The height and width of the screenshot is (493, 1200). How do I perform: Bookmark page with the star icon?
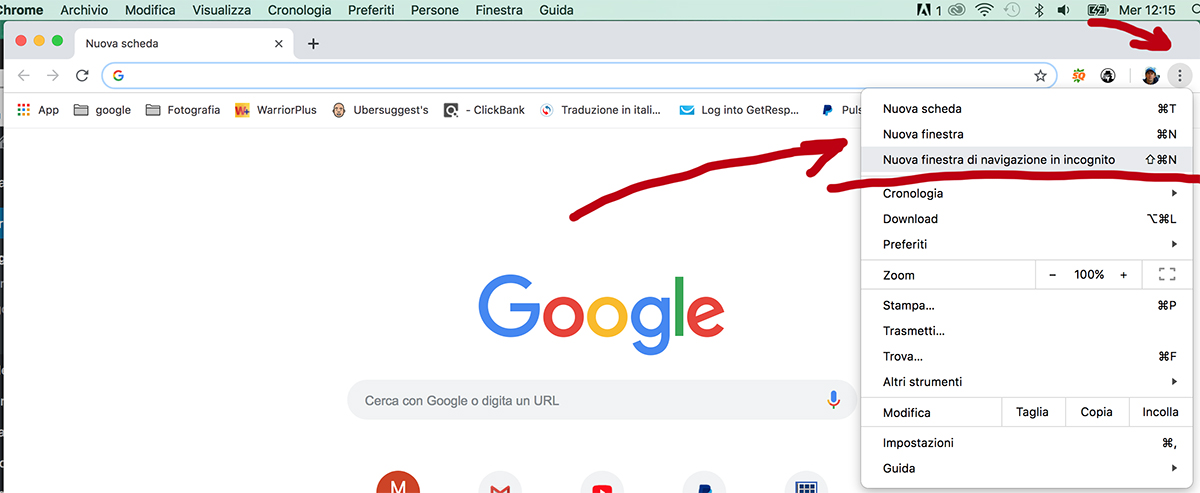click(1040, 76)
